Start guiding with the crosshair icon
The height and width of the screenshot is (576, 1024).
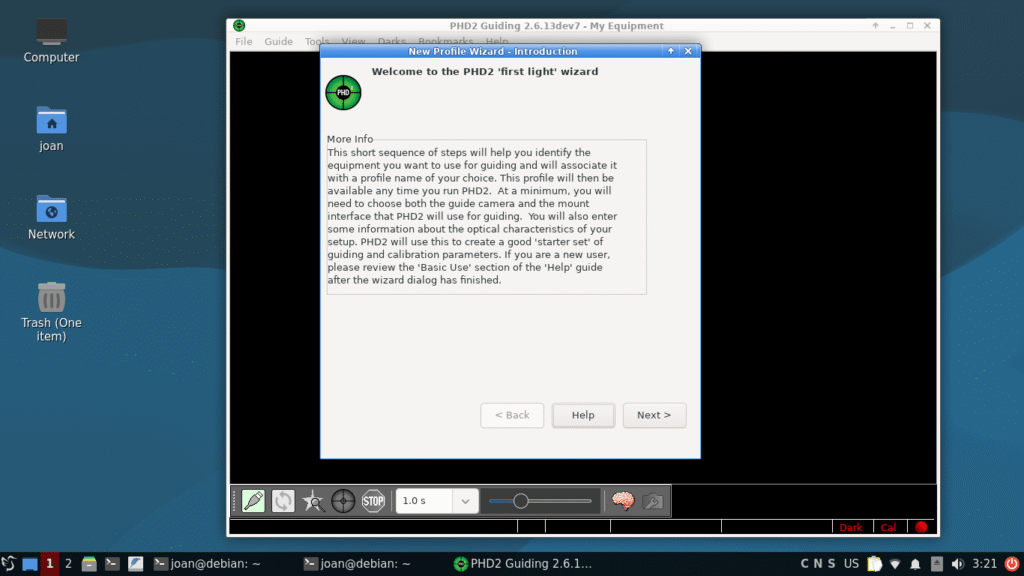click(343, 501)
